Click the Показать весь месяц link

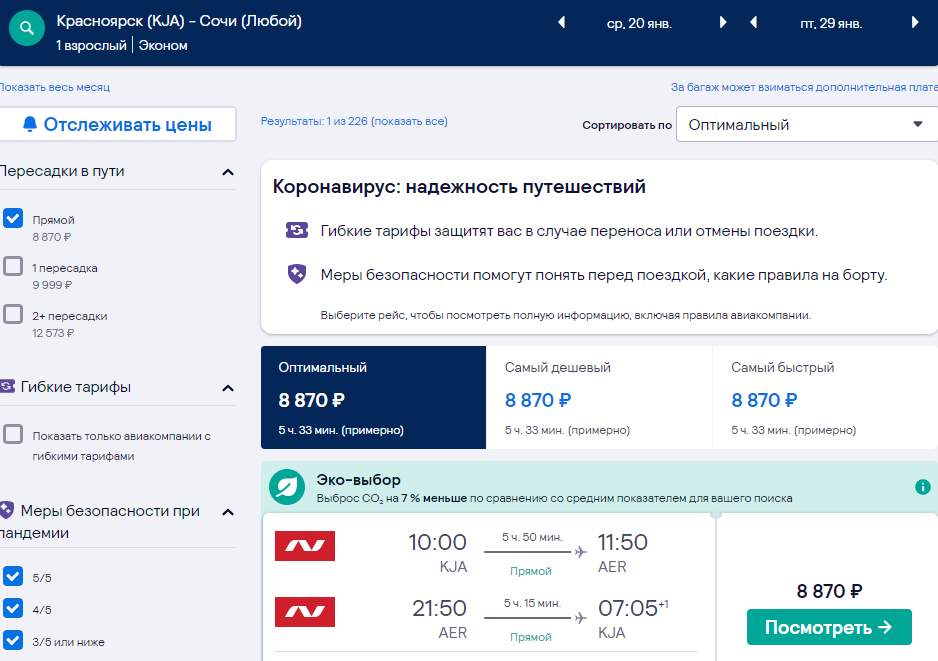(54, 87)
